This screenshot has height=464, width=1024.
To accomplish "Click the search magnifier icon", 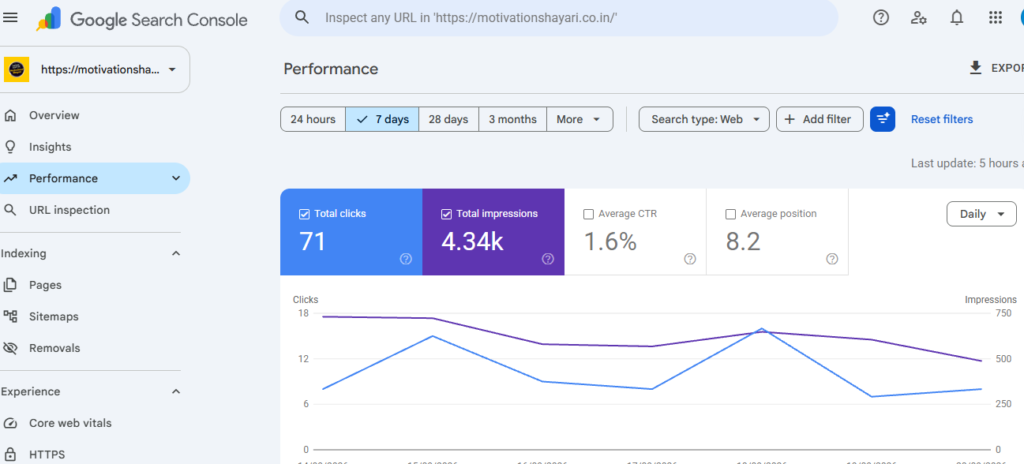I will click(302, 18).
